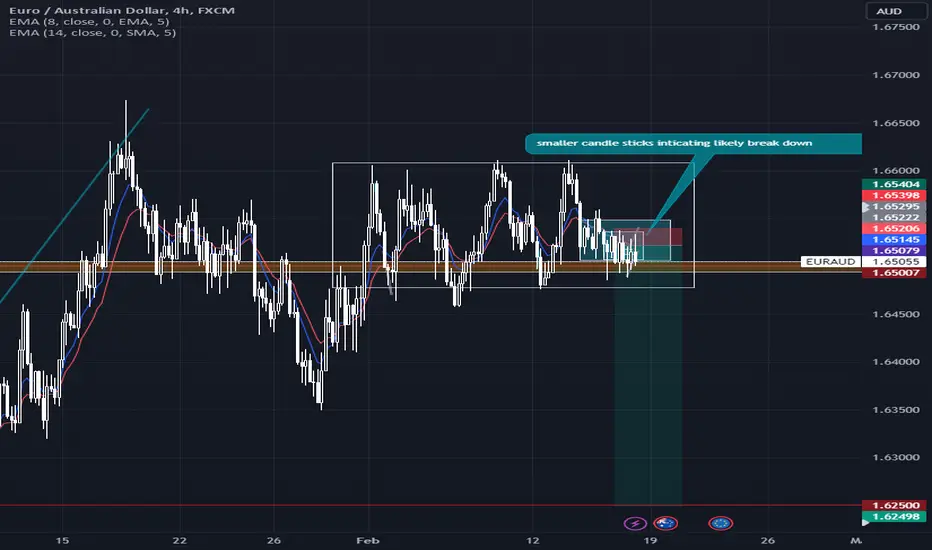Click the 1.62498 green price label
This screenshot has height=550, width=932.
pos(894,517)
